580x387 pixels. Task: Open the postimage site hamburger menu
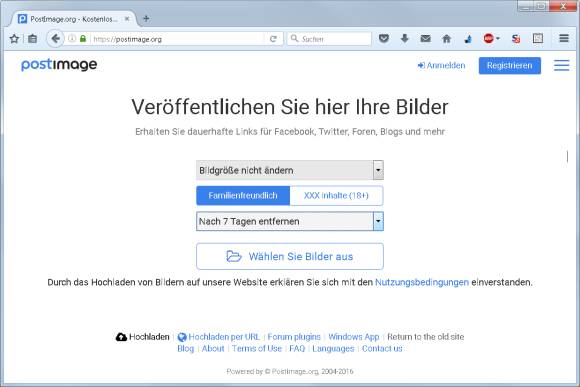[562, 65]
